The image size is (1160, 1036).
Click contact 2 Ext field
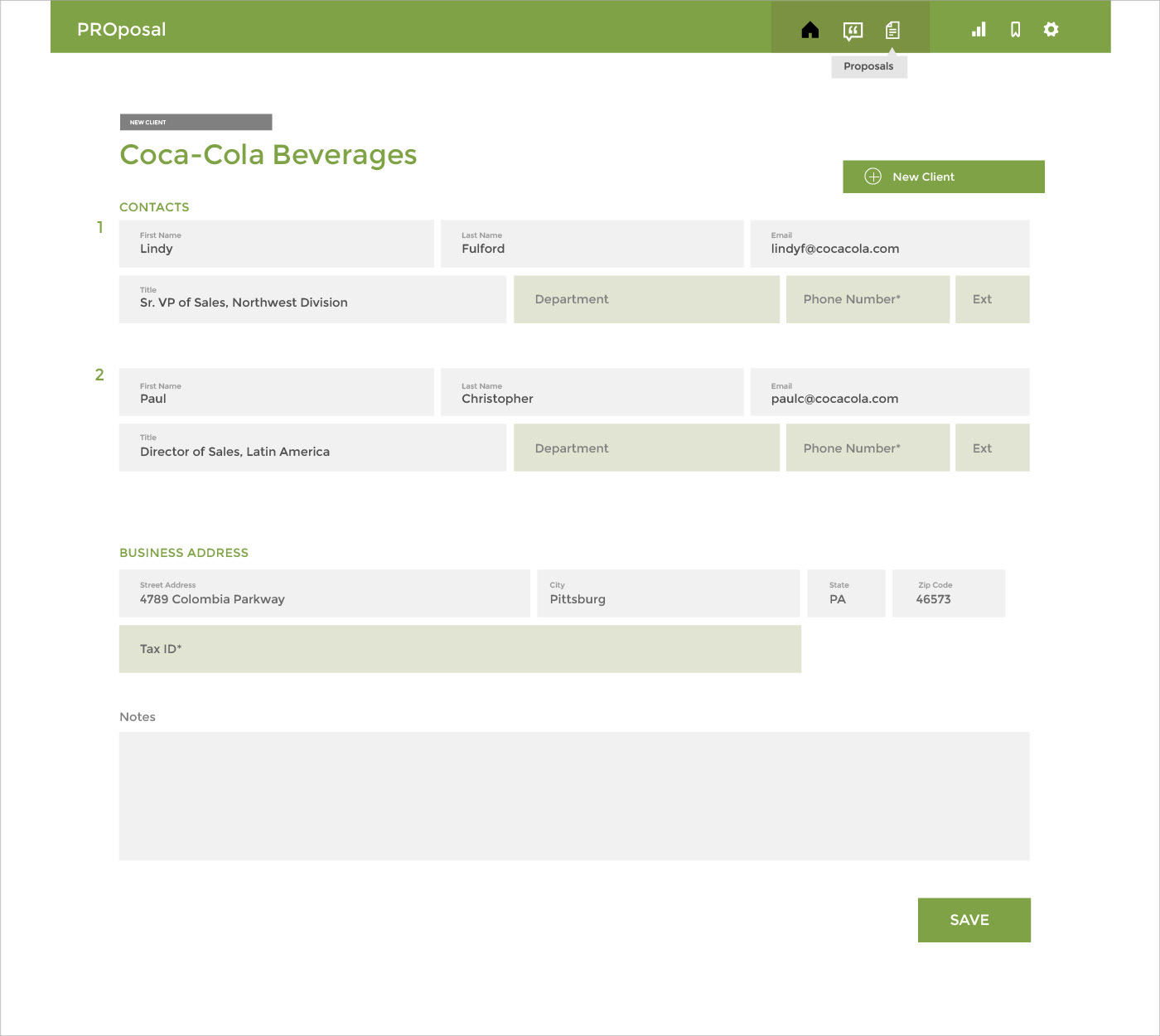pyautogui.click(x=993, y=448)
